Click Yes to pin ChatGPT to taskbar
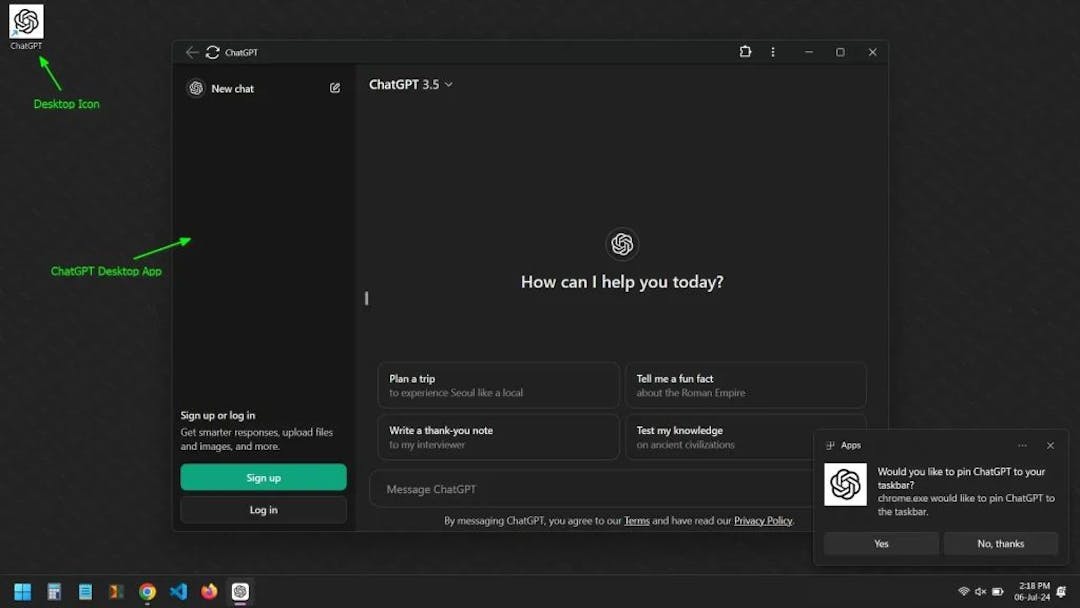The width and height of the screenshot is (1080, 608). (x=880, y=543)
